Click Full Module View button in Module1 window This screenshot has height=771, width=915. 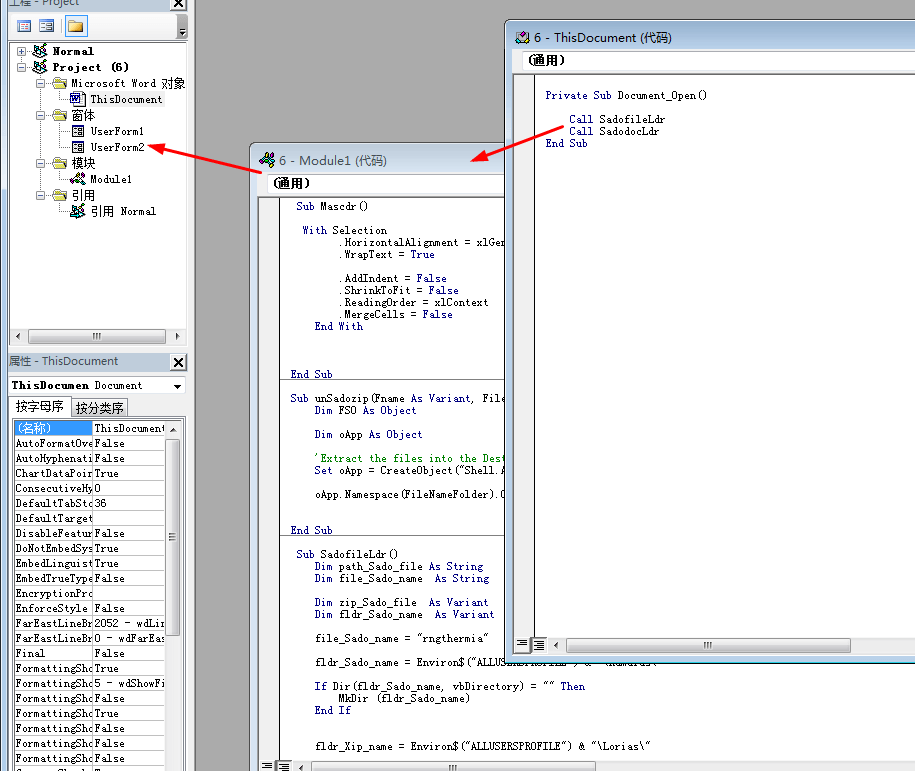(284, 766)
